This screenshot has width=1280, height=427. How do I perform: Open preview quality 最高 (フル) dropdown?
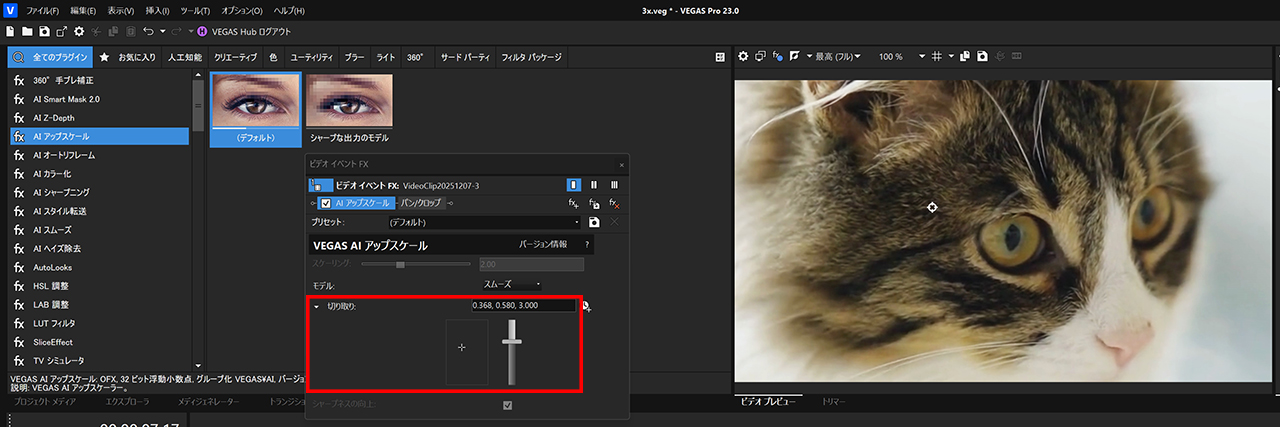[839, 56]
